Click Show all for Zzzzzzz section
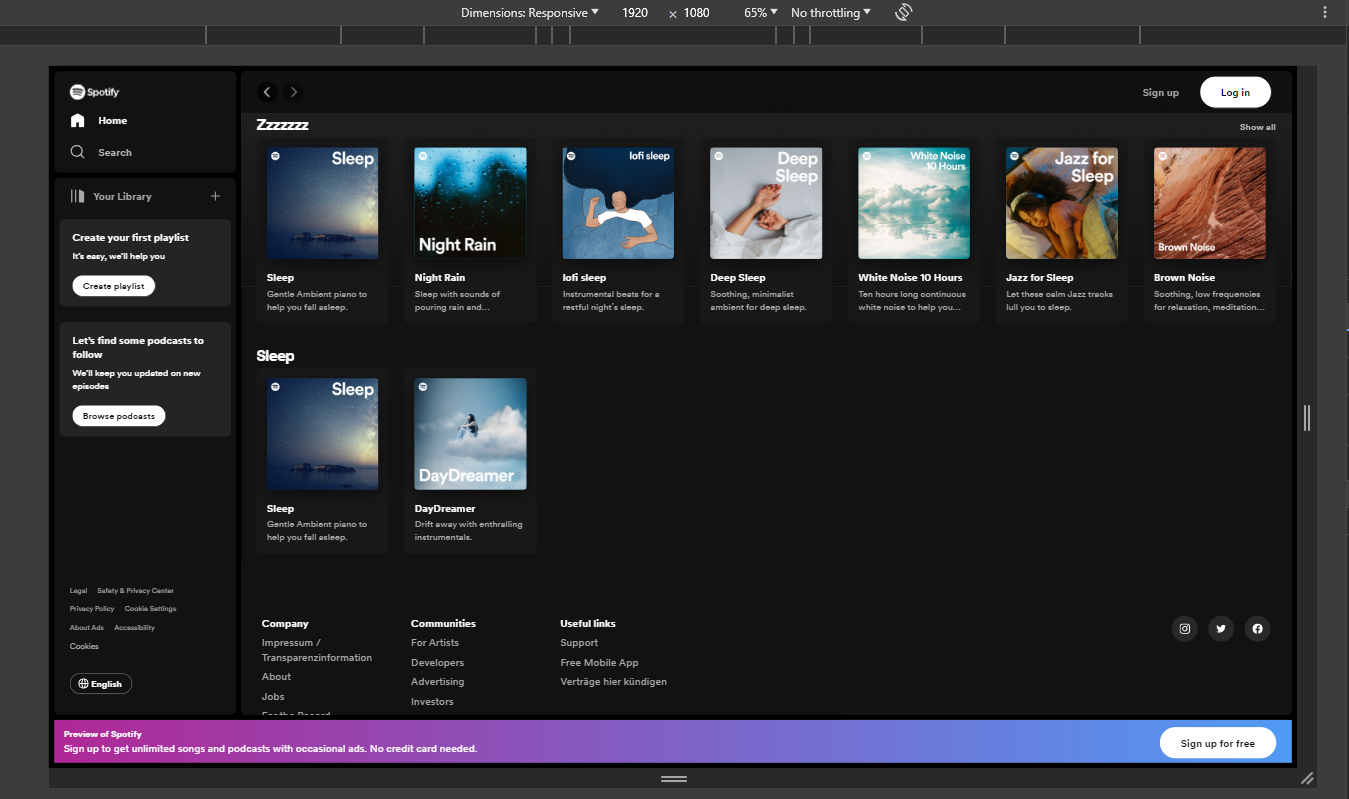This screenshot has width=1349, height=799. click(1258, 127)
